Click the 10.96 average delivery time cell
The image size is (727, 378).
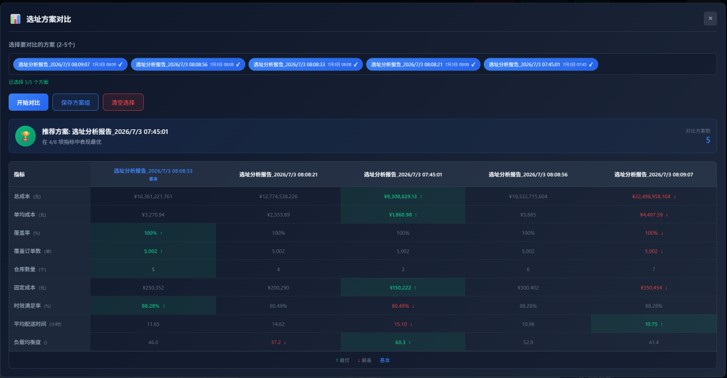click(x=528, y=324)
